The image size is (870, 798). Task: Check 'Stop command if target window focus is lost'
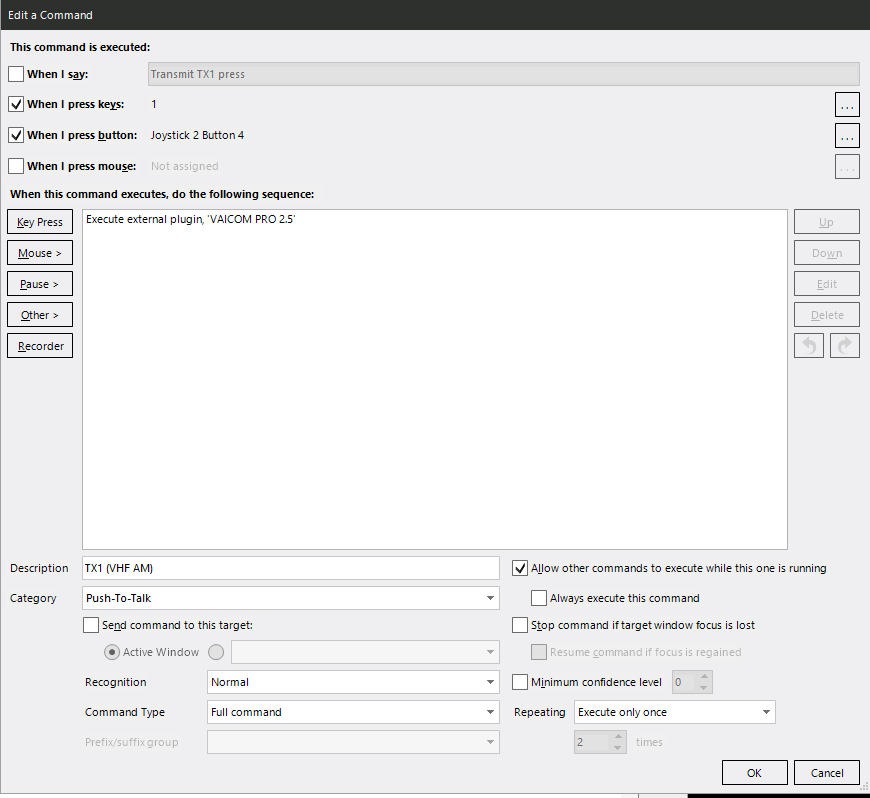coord(519,625)
